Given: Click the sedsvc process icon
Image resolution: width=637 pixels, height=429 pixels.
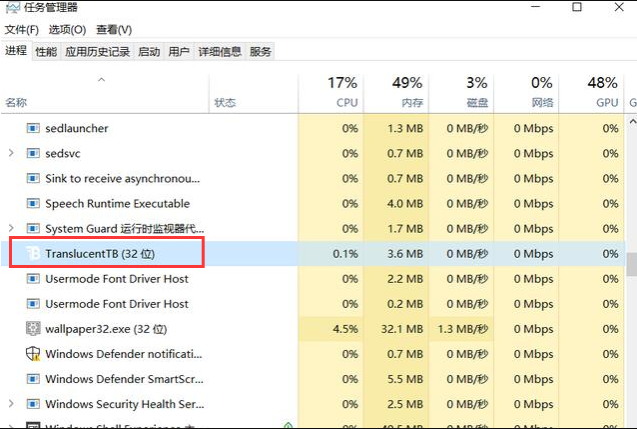Looking at the screenshot, I should click(x=33, y=154).
